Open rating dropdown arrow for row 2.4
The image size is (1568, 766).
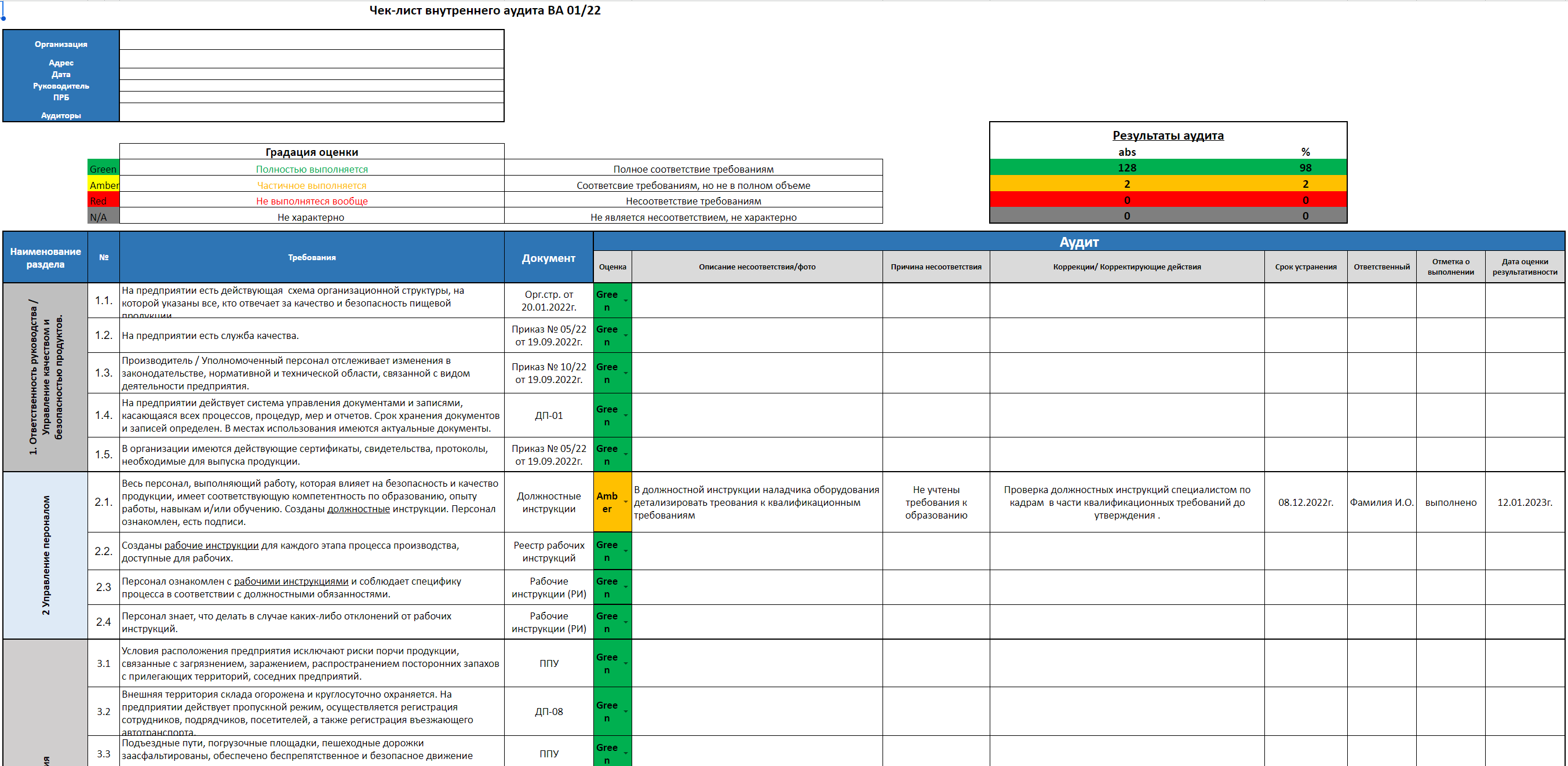tap(625, 622)
